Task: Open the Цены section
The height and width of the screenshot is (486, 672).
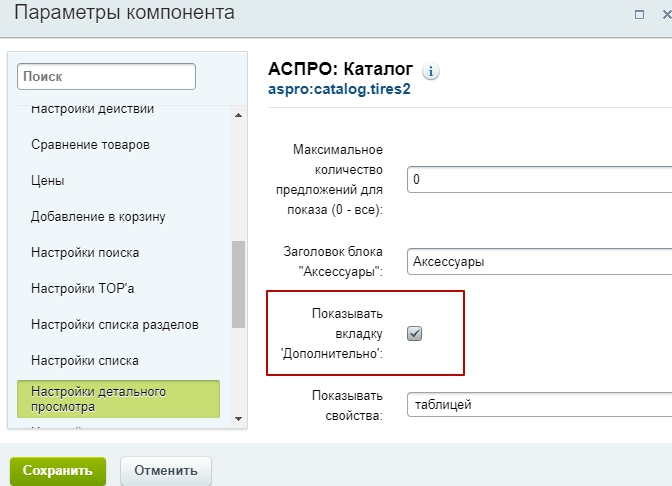Action: click(x=48, y=180)
